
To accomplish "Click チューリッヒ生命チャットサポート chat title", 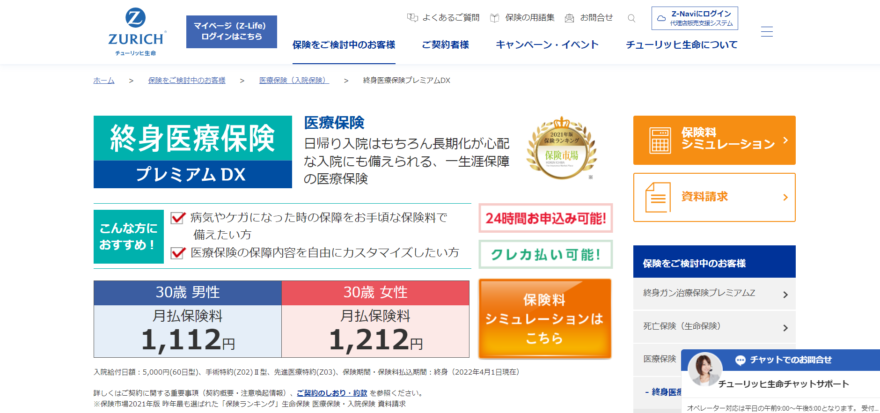I will [x=783, y=384].
